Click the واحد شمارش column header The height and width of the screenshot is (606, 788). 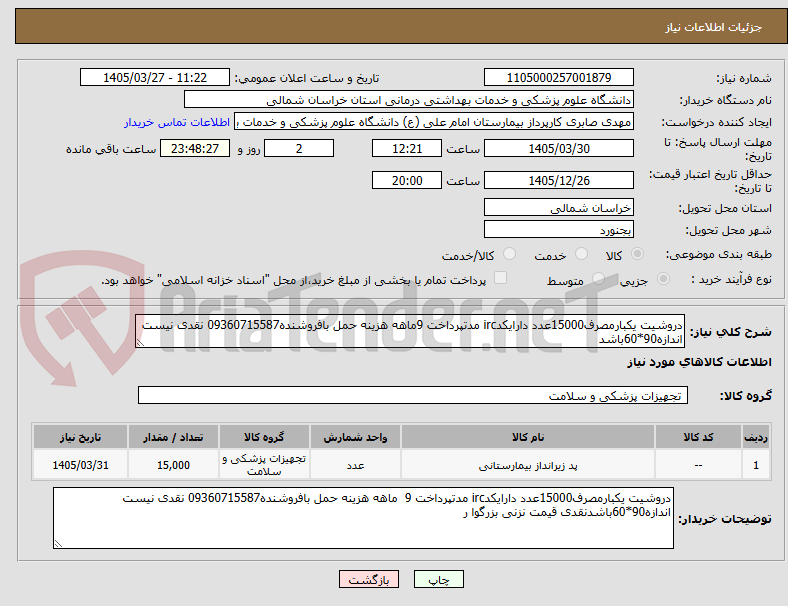[355, 437]
